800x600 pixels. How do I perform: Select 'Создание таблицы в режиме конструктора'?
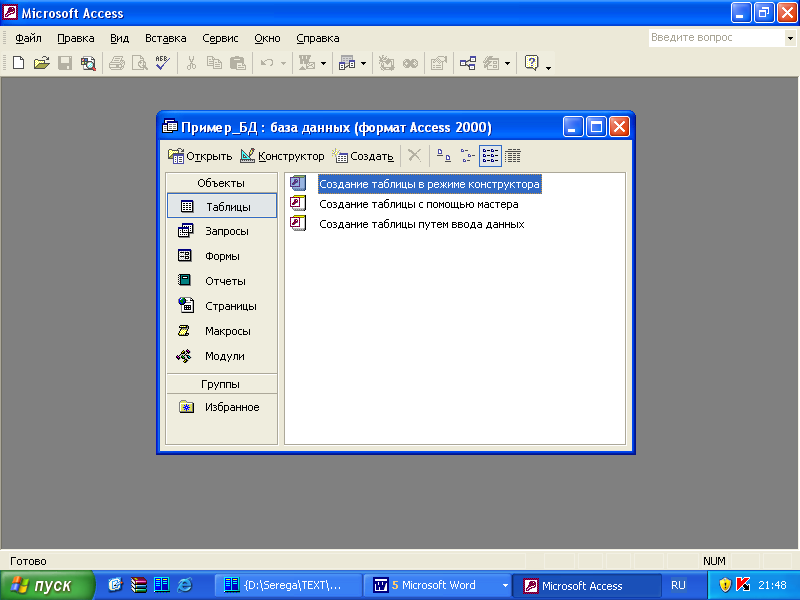(429, 184)
